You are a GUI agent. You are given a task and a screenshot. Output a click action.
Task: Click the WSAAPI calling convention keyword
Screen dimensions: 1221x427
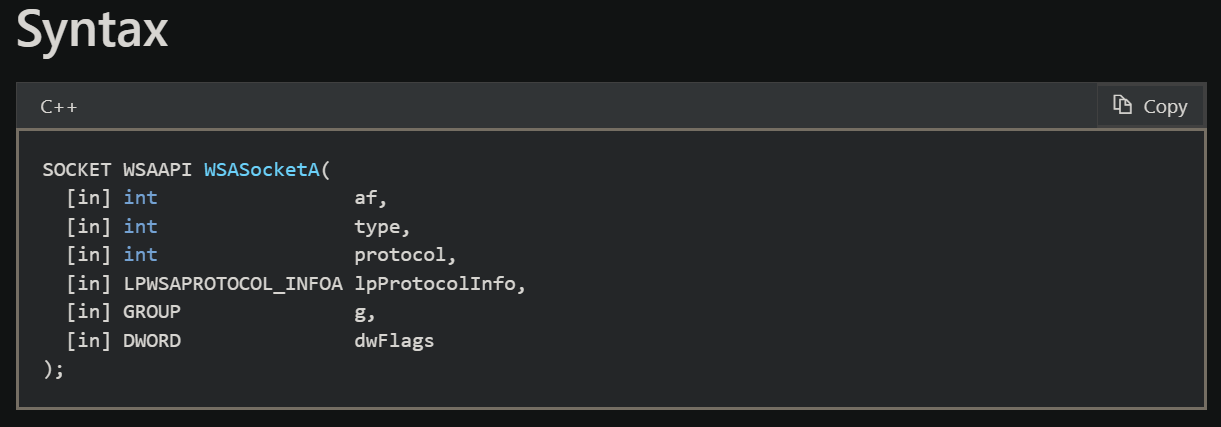coord(159,169)
